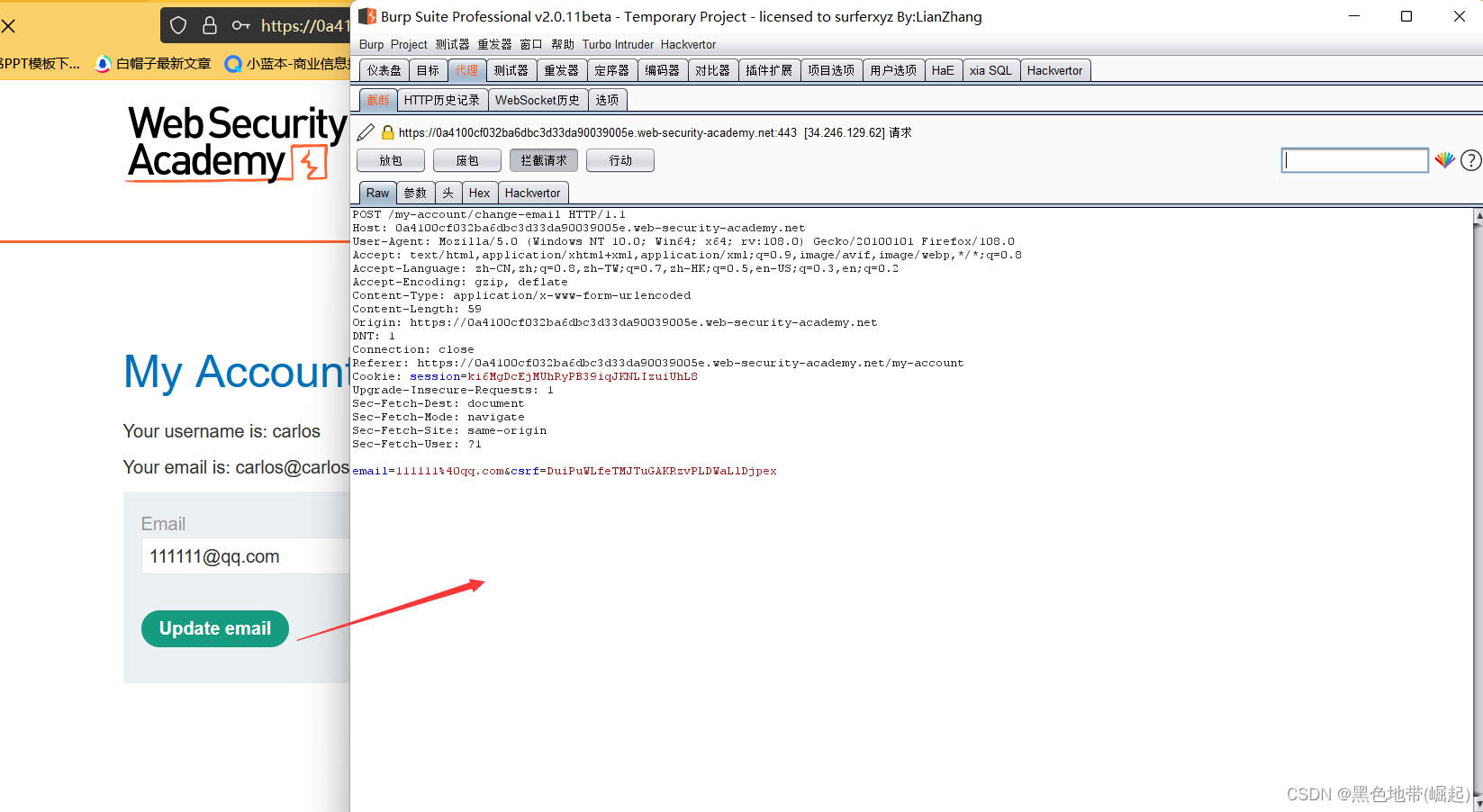Switch to the 编码器 tab
This screenshot has width=1483, height=812.
[663, 70]
